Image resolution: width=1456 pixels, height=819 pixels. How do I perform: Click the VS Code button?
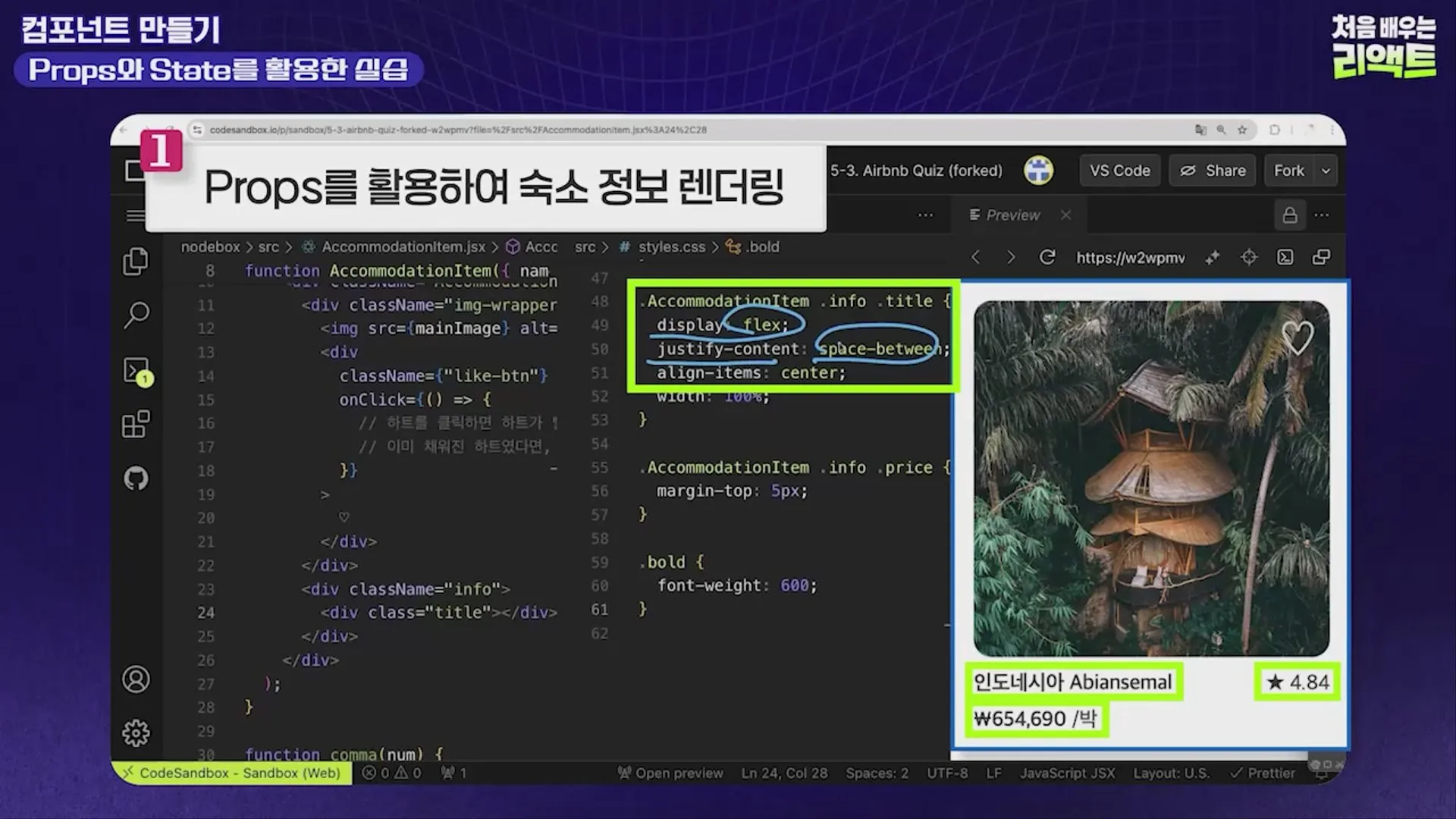click(1119, 171)
